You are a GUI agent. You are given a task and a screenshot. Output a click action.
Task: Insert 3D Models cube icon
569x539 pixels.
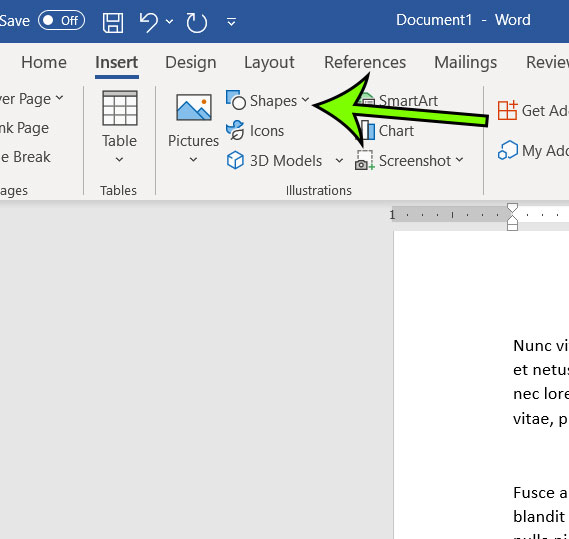(235, 160)
